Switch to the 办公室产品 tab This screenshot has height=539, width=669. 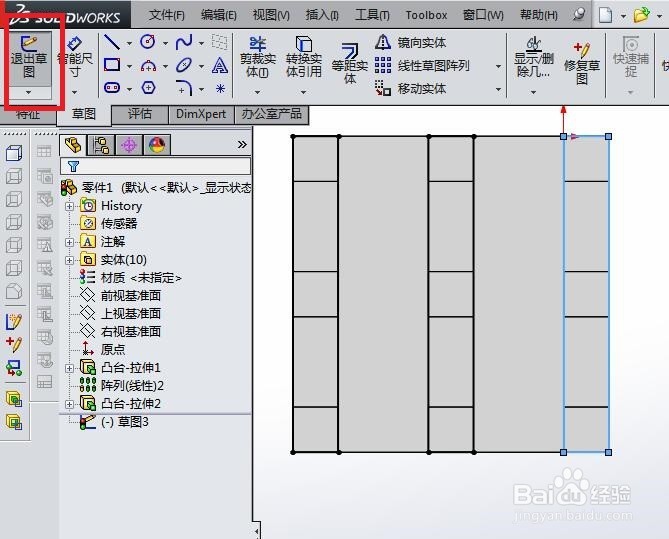(271, 114)
